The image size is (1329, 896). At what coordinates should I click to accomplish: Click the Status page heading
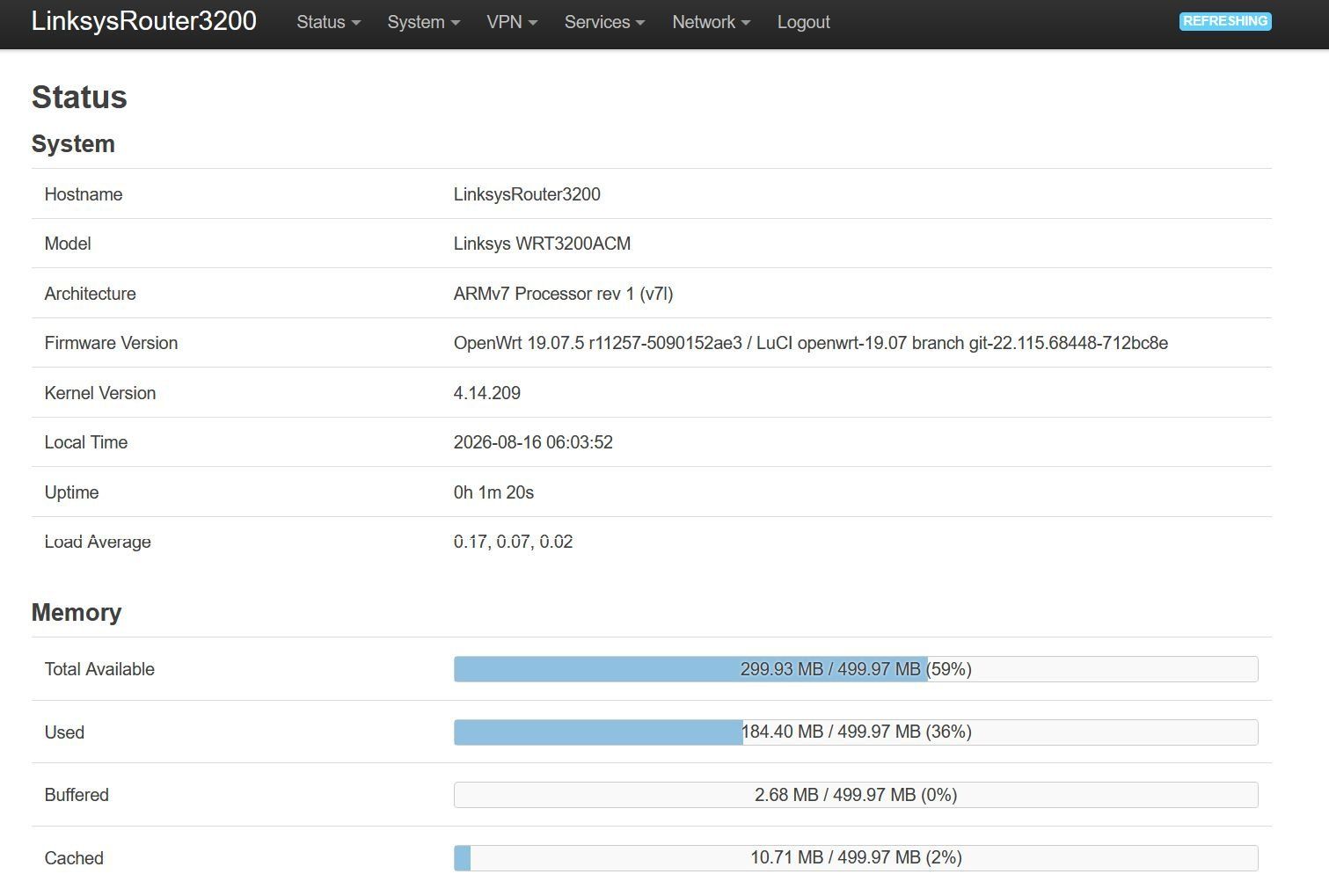click(79, 97)
